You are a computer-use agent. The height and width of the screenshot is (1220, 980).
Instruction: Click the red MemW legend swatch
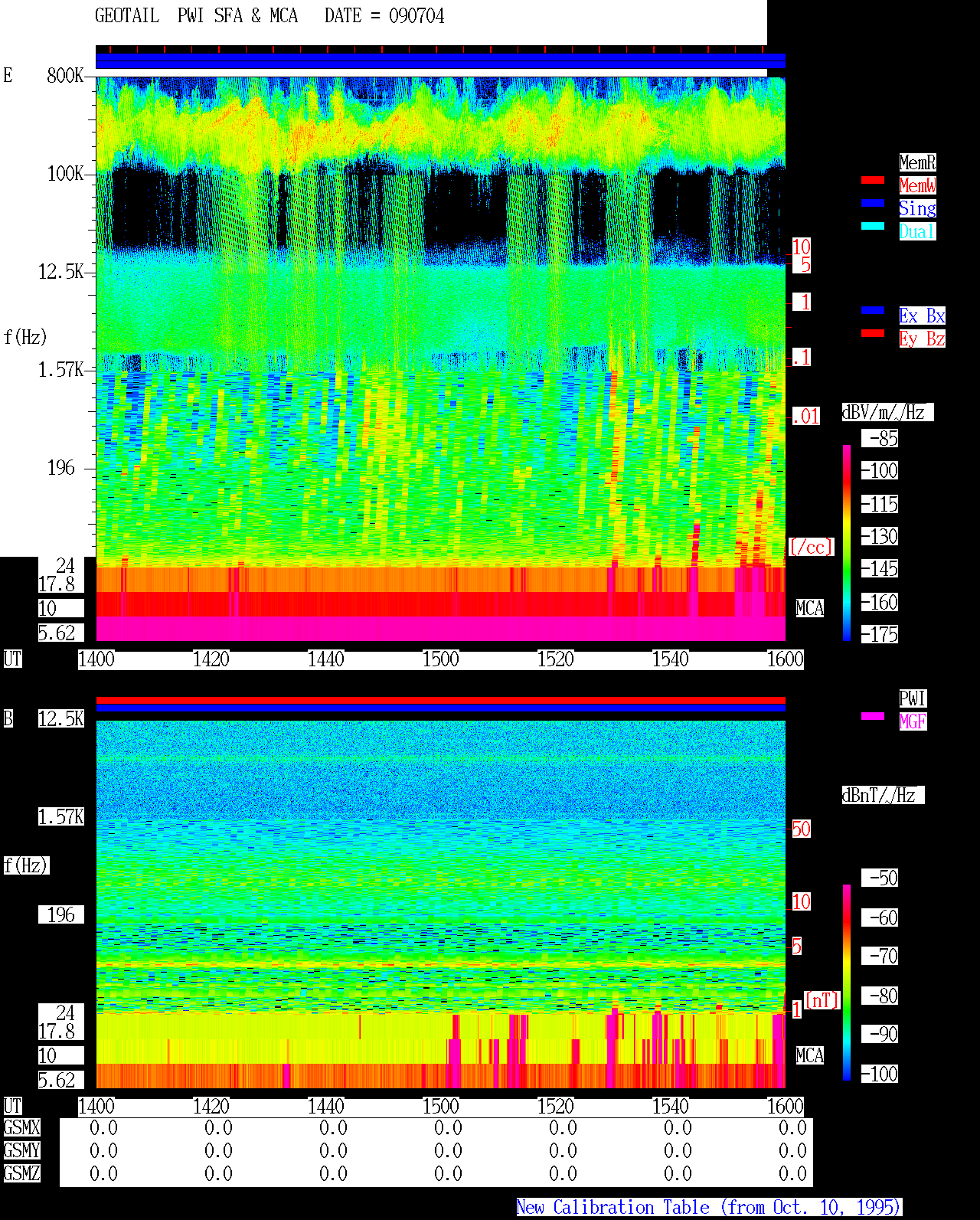(873, 180)
